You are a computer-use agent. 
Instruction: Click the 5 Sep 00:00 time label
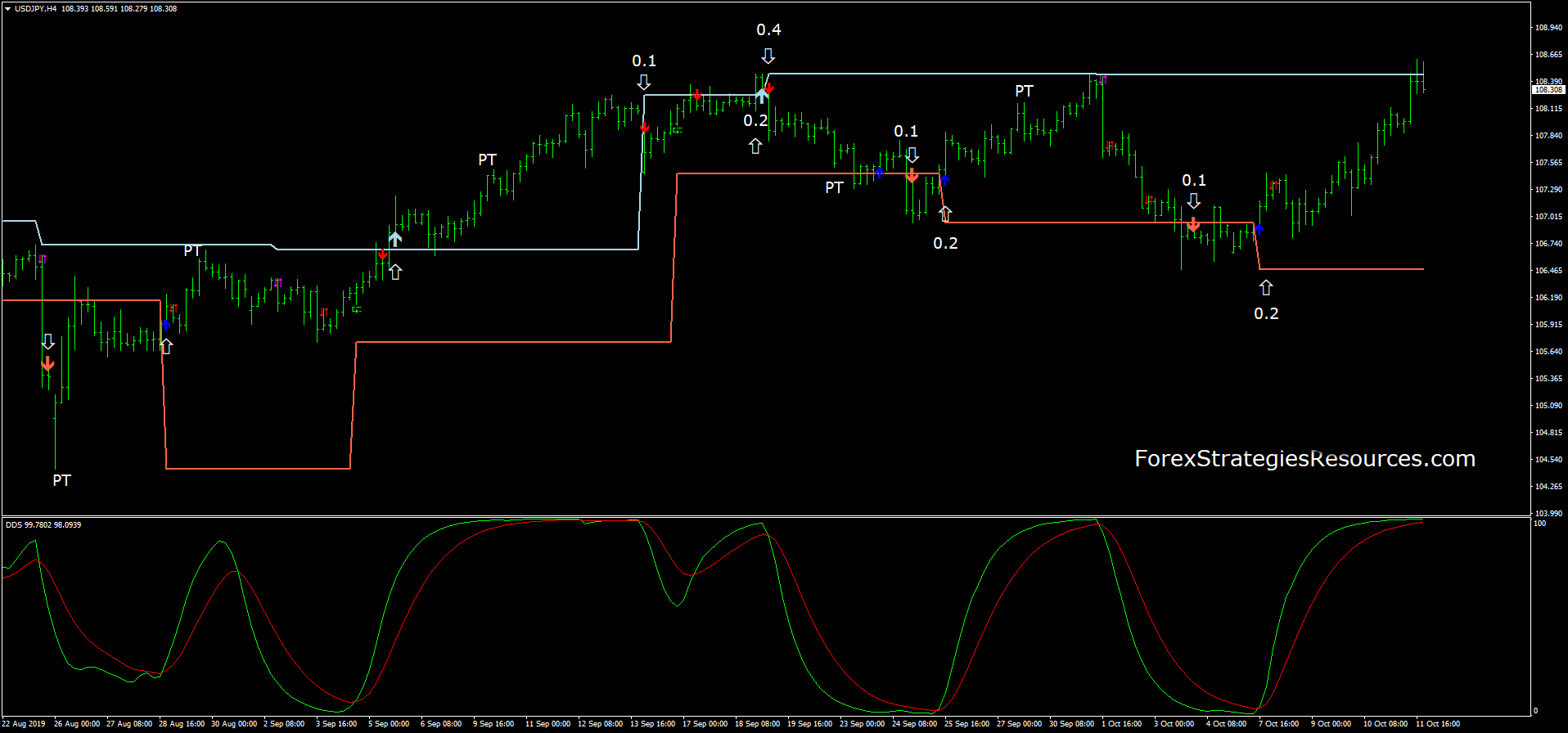click(x=389, y=724)
